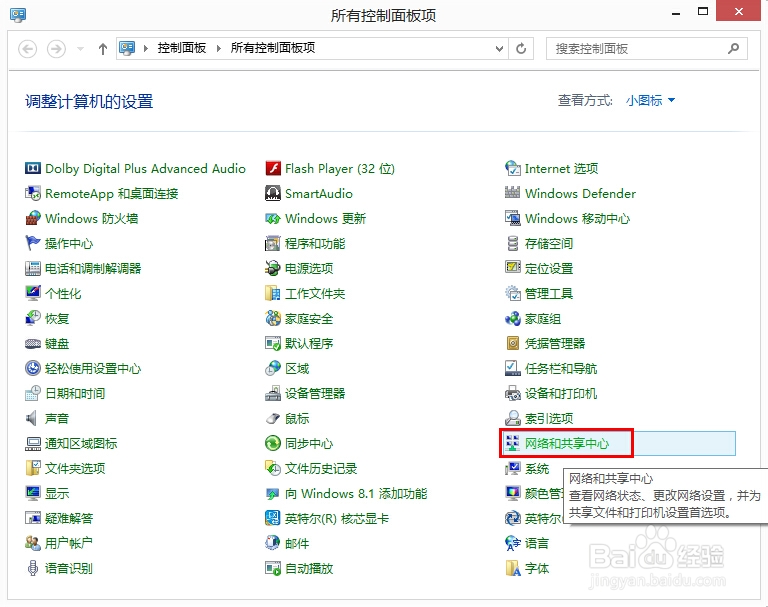Open the 家庭安全 icon
This screenshot has width=768, height=607.
(x=272, y=318)
